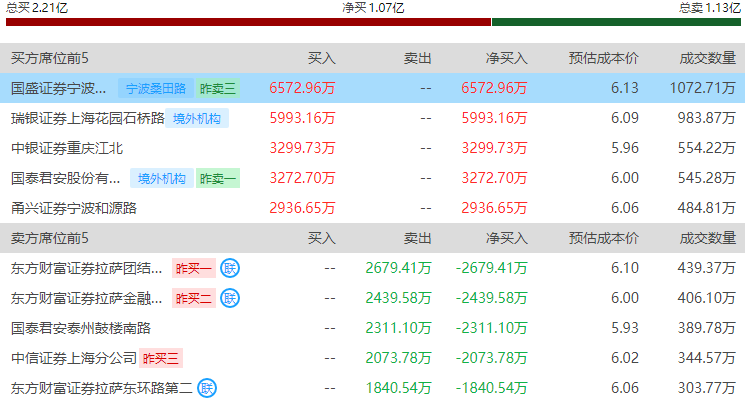Click 净买入 column header in seller table
The height and width of the screenshot is (401, 745).
(x=506, y=238)
